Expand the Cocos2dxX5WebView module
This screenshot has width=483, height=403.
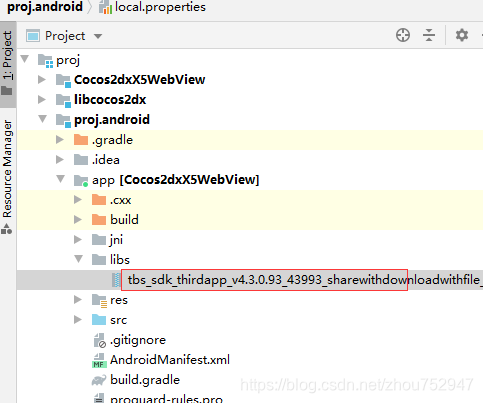(x=42, y=79)
